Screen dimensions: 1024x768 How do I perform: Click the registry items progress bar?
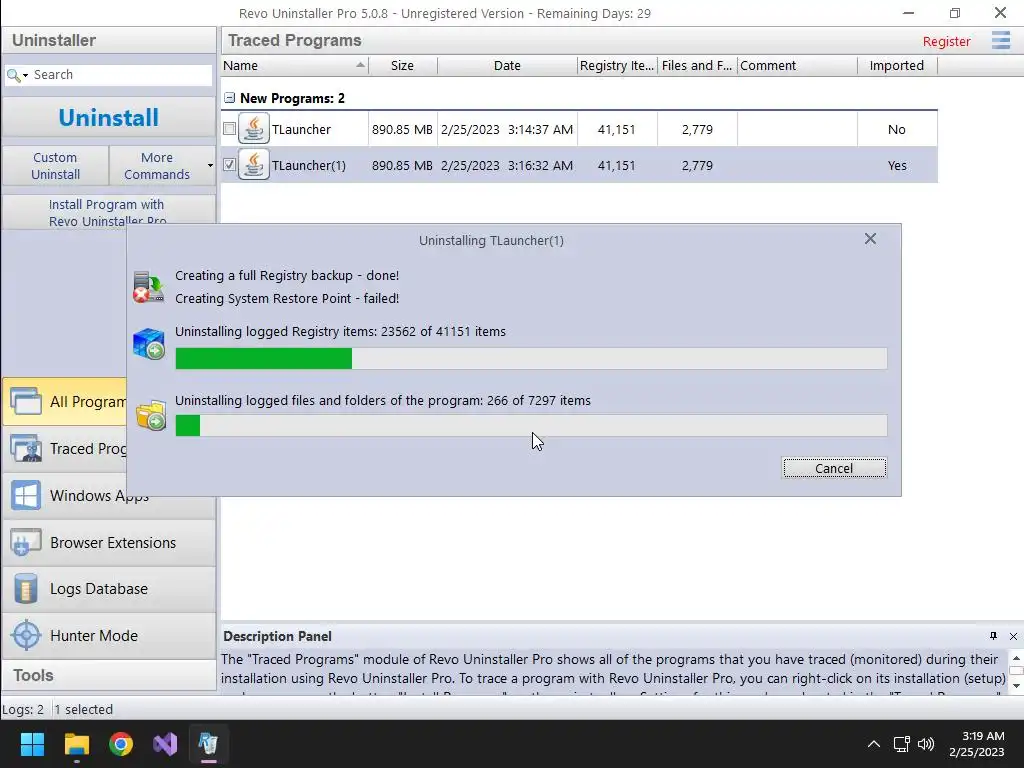point(531,359)
